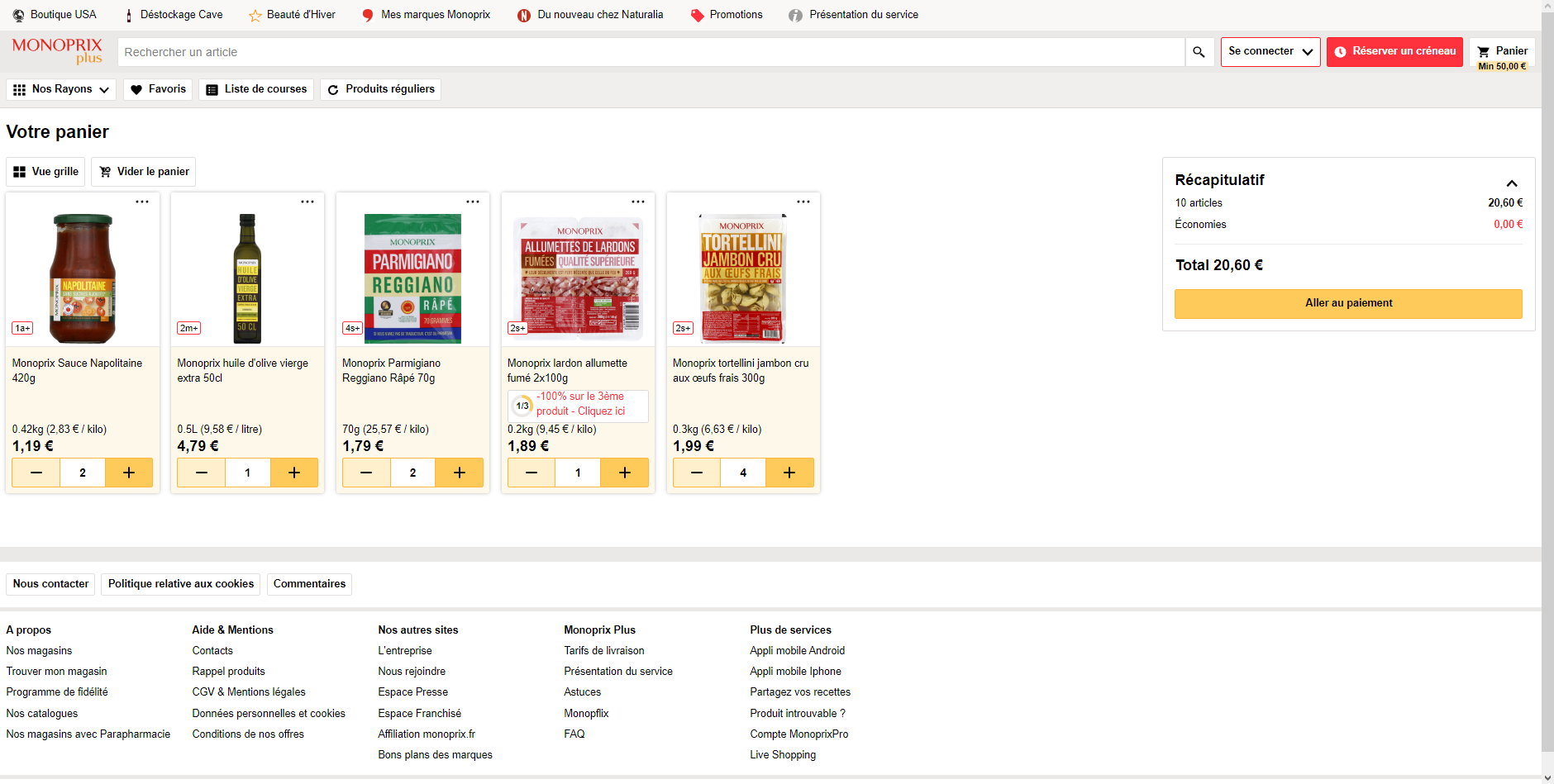This screenshot has width=1554, height=784.
Task: Open Compte MonoprixPro footer link
Action: click(799, 734)
